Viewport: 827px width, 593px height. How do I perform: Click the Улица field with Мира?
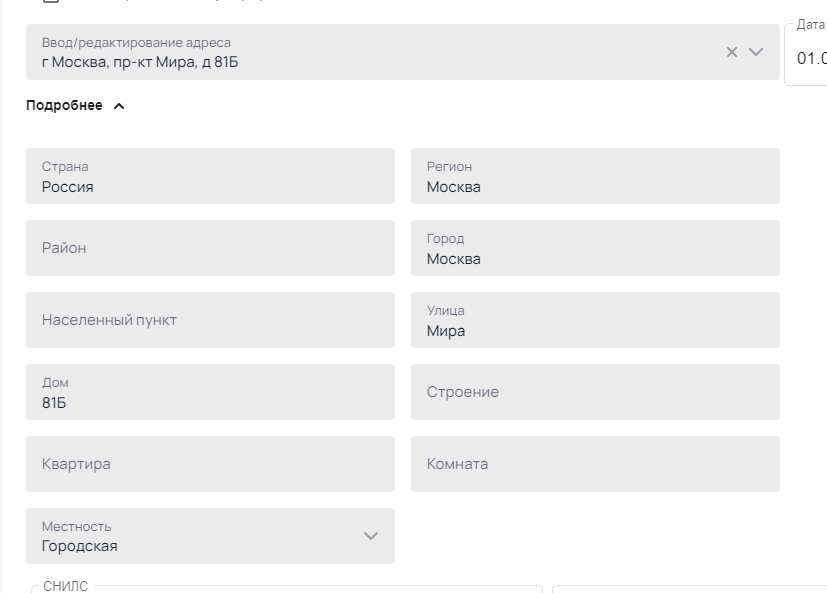[x=595, y=320]
